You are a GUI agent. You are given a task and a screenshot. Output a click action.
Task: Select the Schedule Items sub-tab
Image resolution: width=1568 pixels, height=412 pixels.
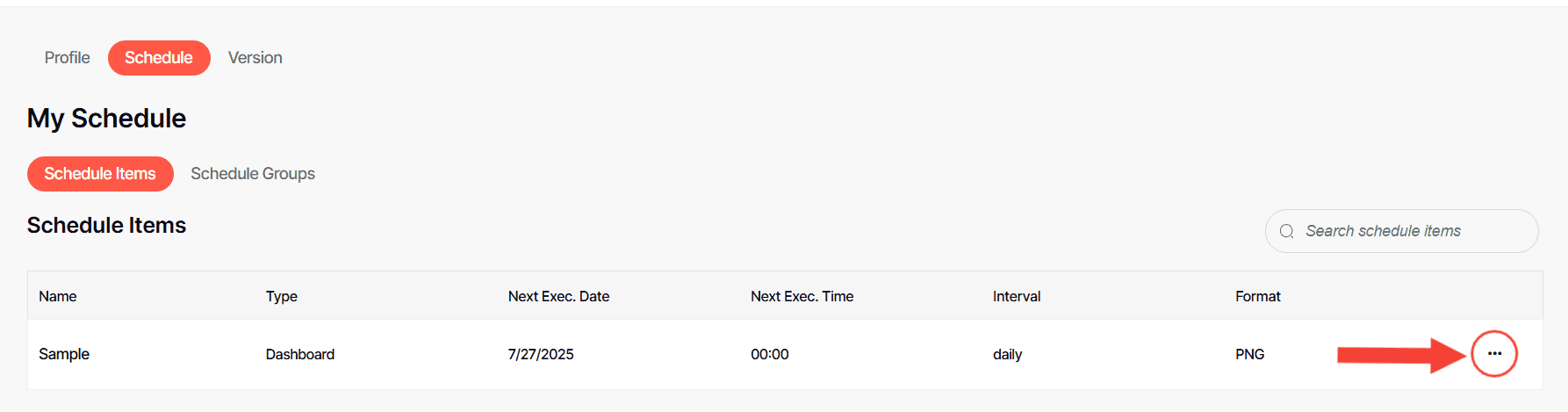(x=100, y=174)
